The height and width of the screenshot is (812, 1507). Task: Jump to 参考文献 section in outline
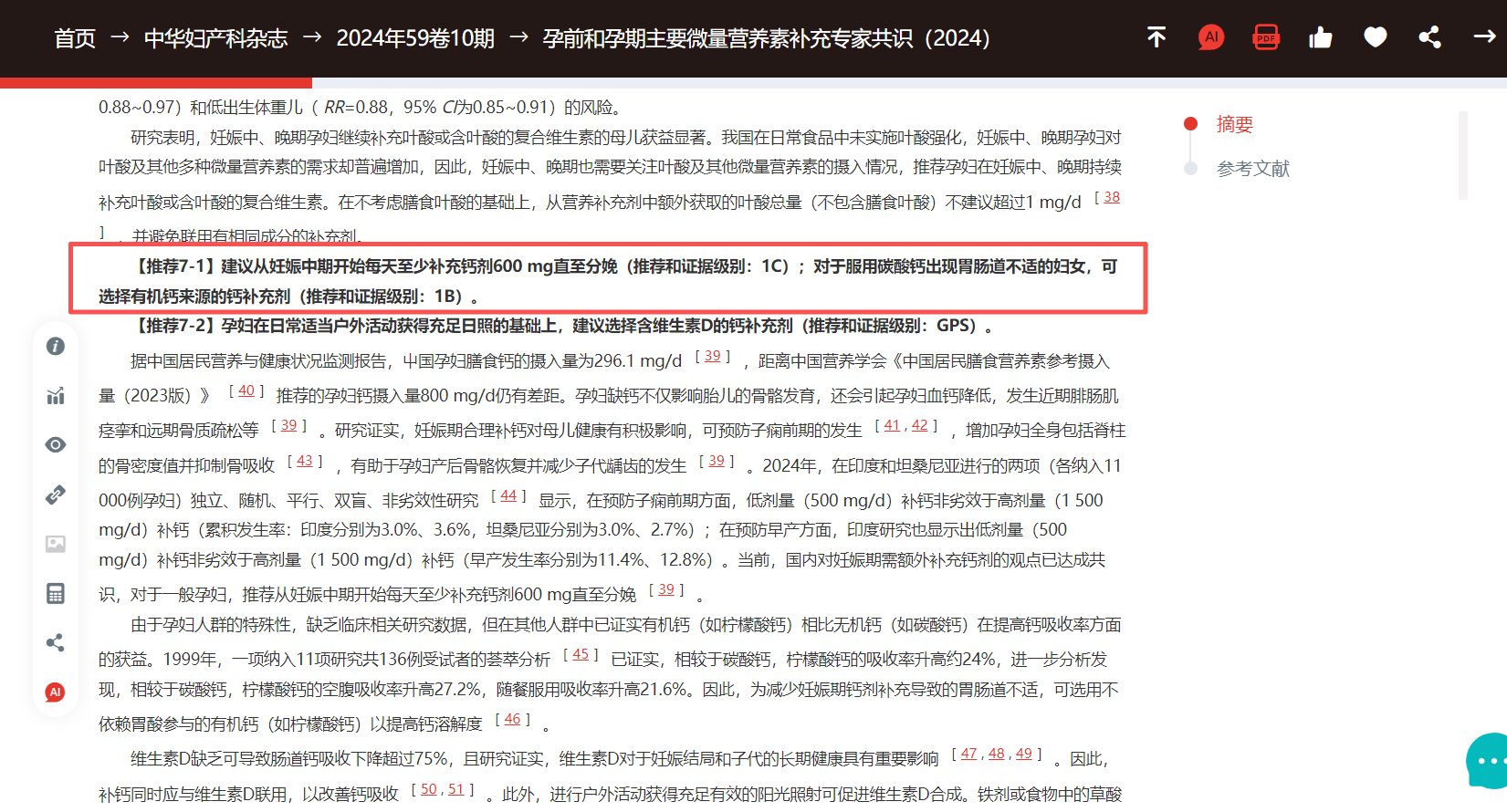[1252, 169]
